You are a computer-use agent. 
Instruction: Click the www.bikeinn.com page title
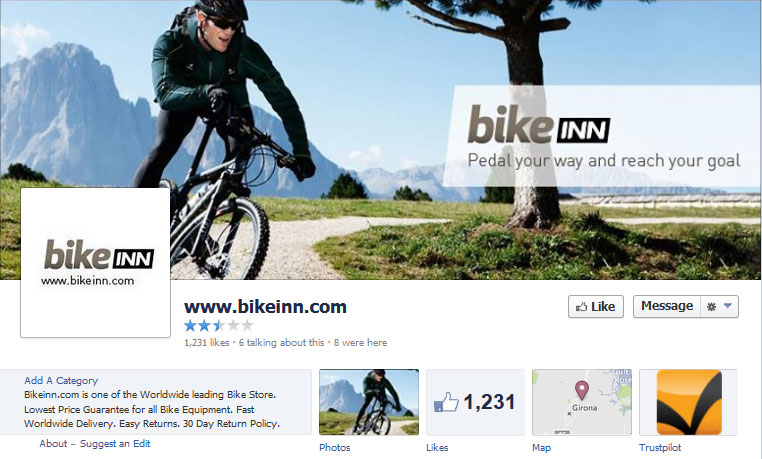[x=265, y=307]
